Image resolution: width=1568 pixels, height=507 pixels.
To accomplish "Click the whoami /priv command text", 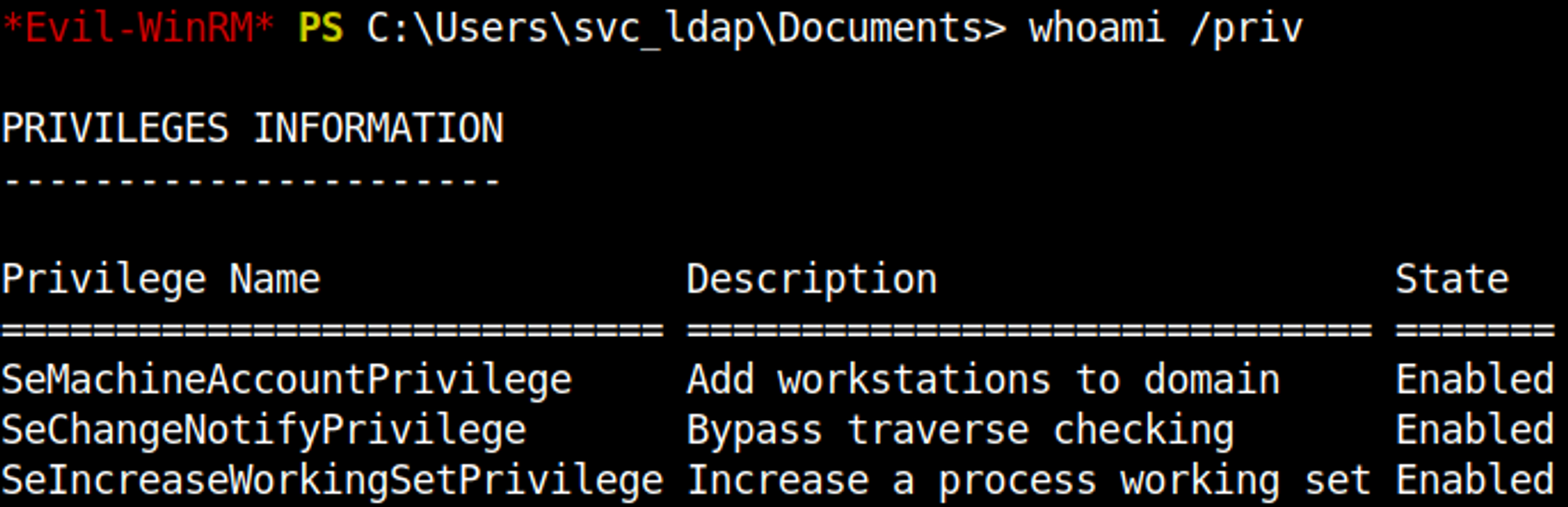I will pyautogui.click(x=1165, y=29).
